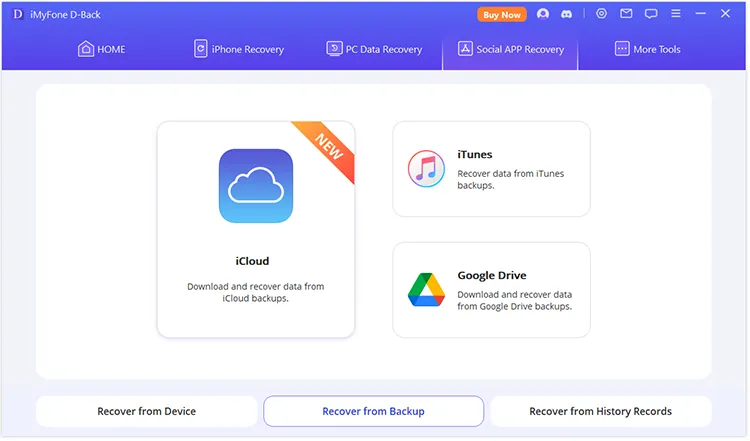Click the PC Data Recovery monitor icon
This screenshot has height=441, width=750.
click(334, 49)
